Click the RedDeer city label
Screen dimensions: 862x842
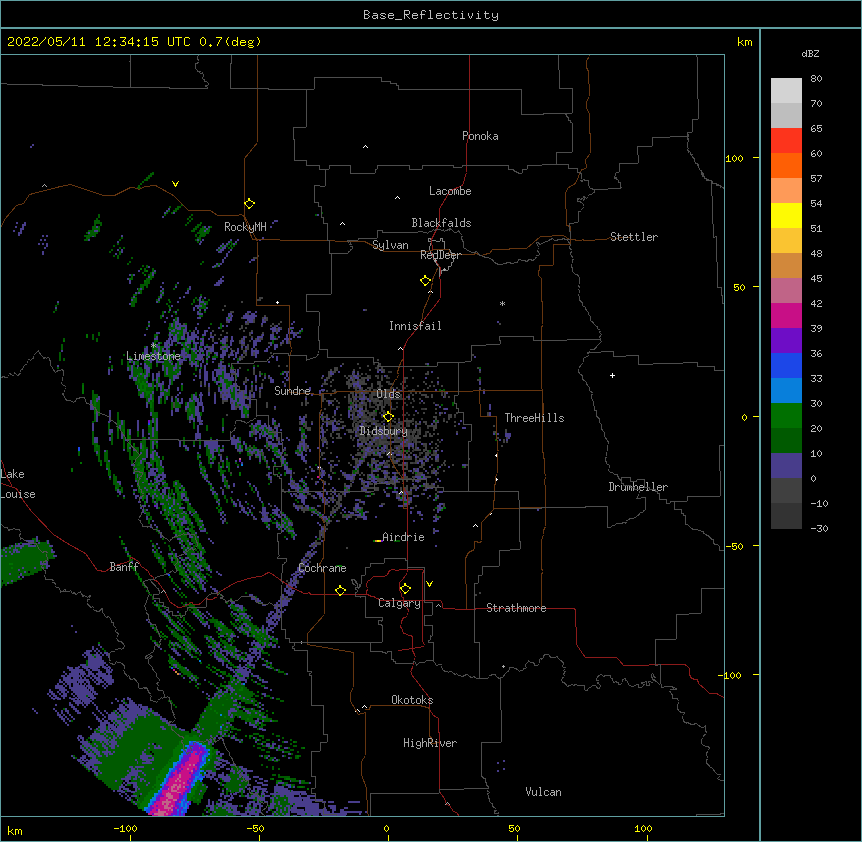click(440, 255)
